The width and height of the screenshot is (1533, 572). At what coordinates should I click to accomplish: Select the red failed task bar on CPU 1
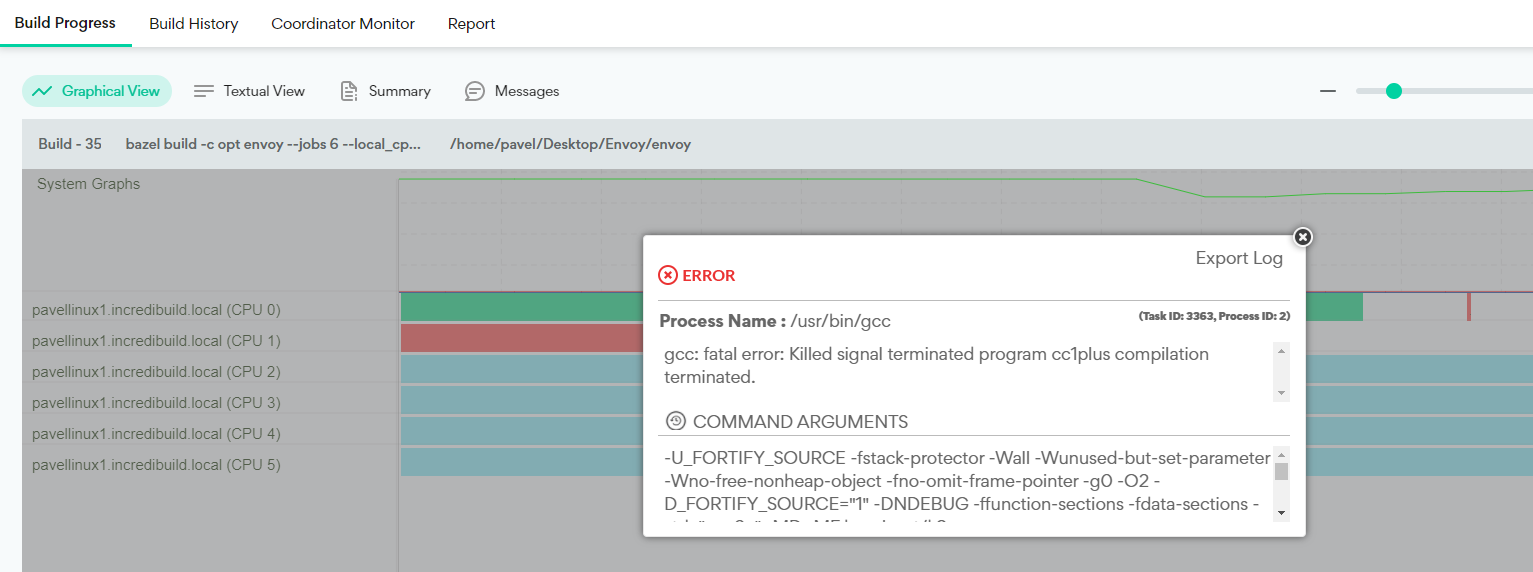(x=520, y=339)
